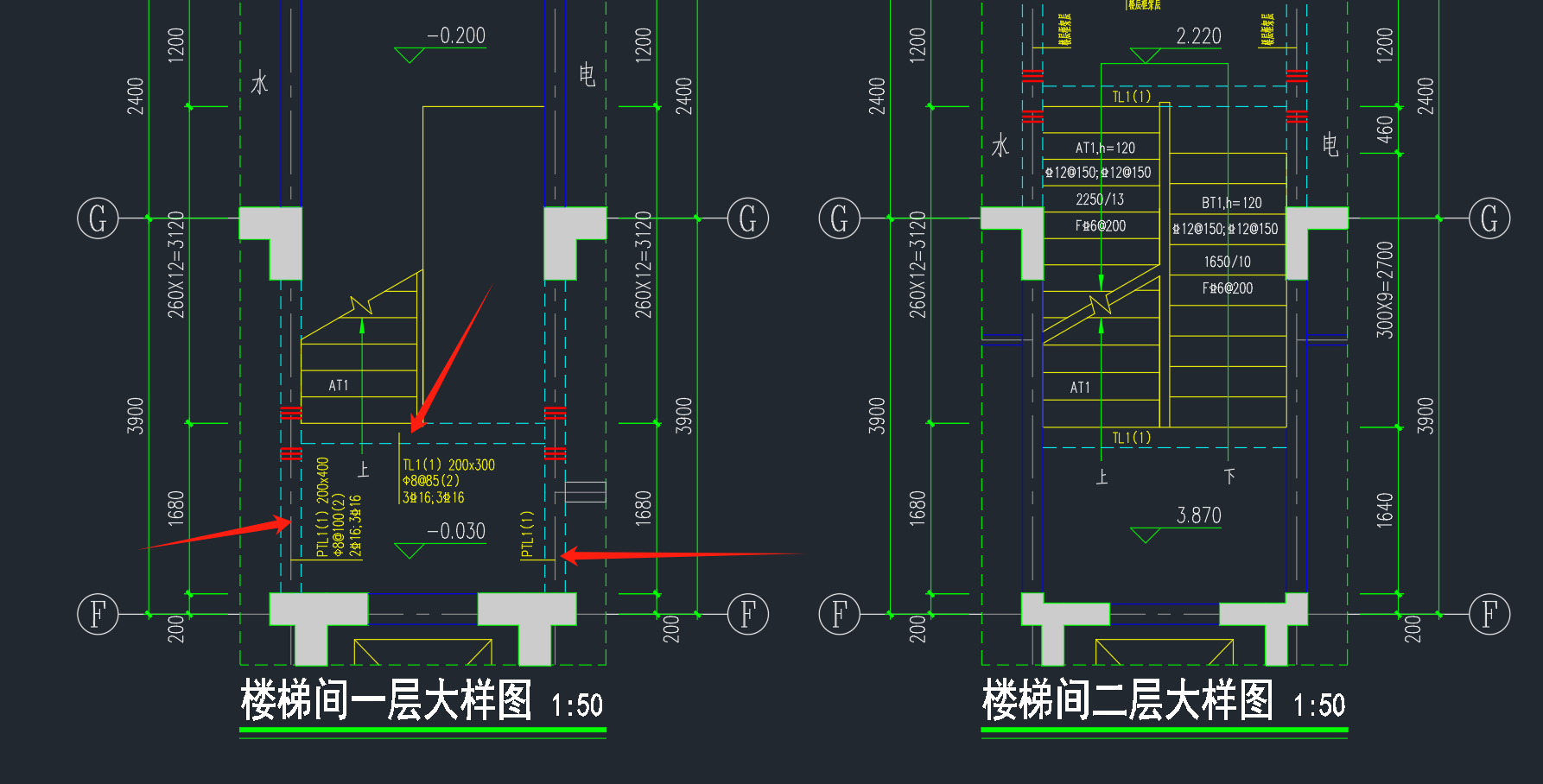Select the "Φ8@100(2)" vertical stirrup text

pos(339,525)
